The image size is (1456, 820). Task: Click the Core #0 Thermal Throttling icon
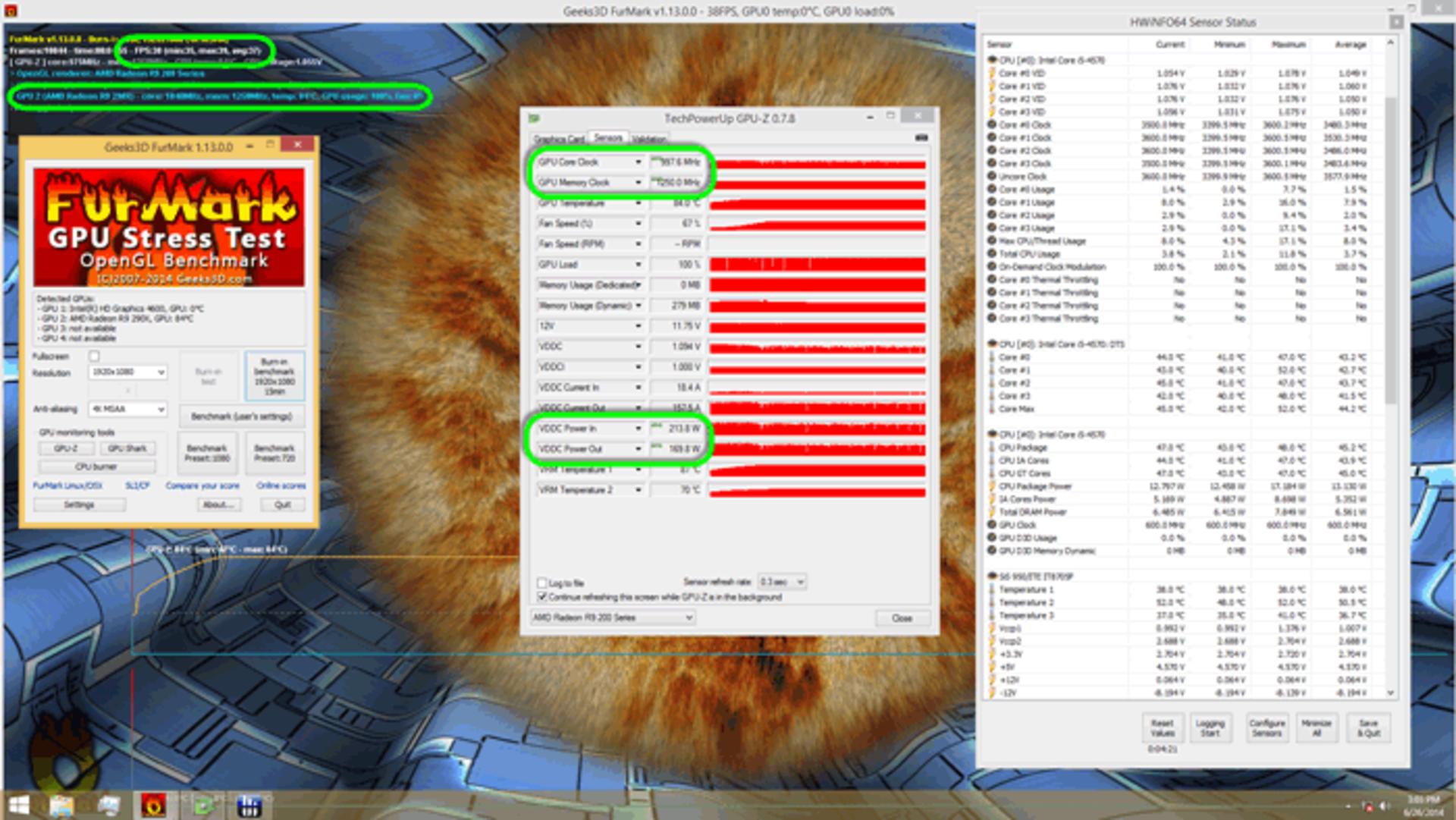pyautogui.click(x=991, y=279)
